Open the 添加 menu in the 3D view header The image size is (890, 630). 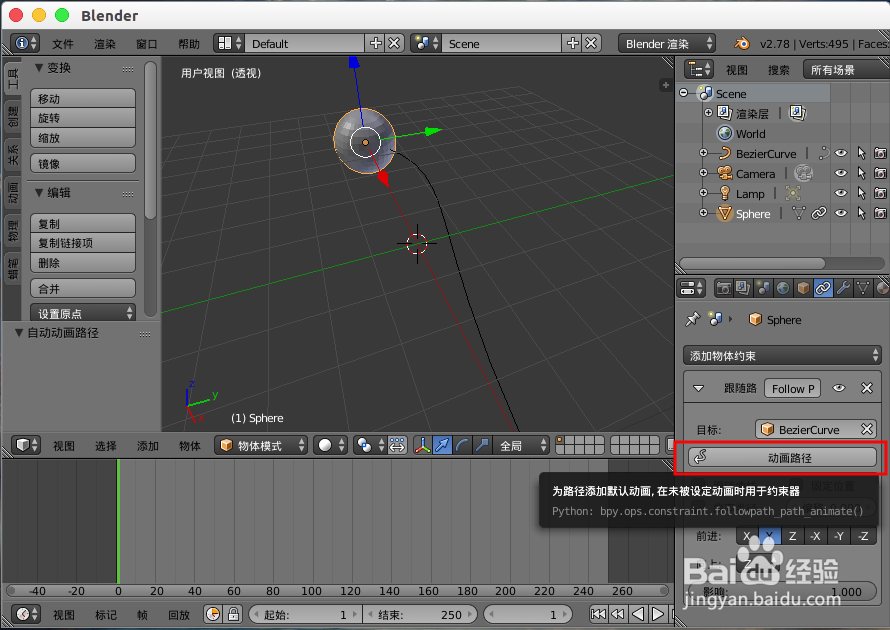(147, 446)
